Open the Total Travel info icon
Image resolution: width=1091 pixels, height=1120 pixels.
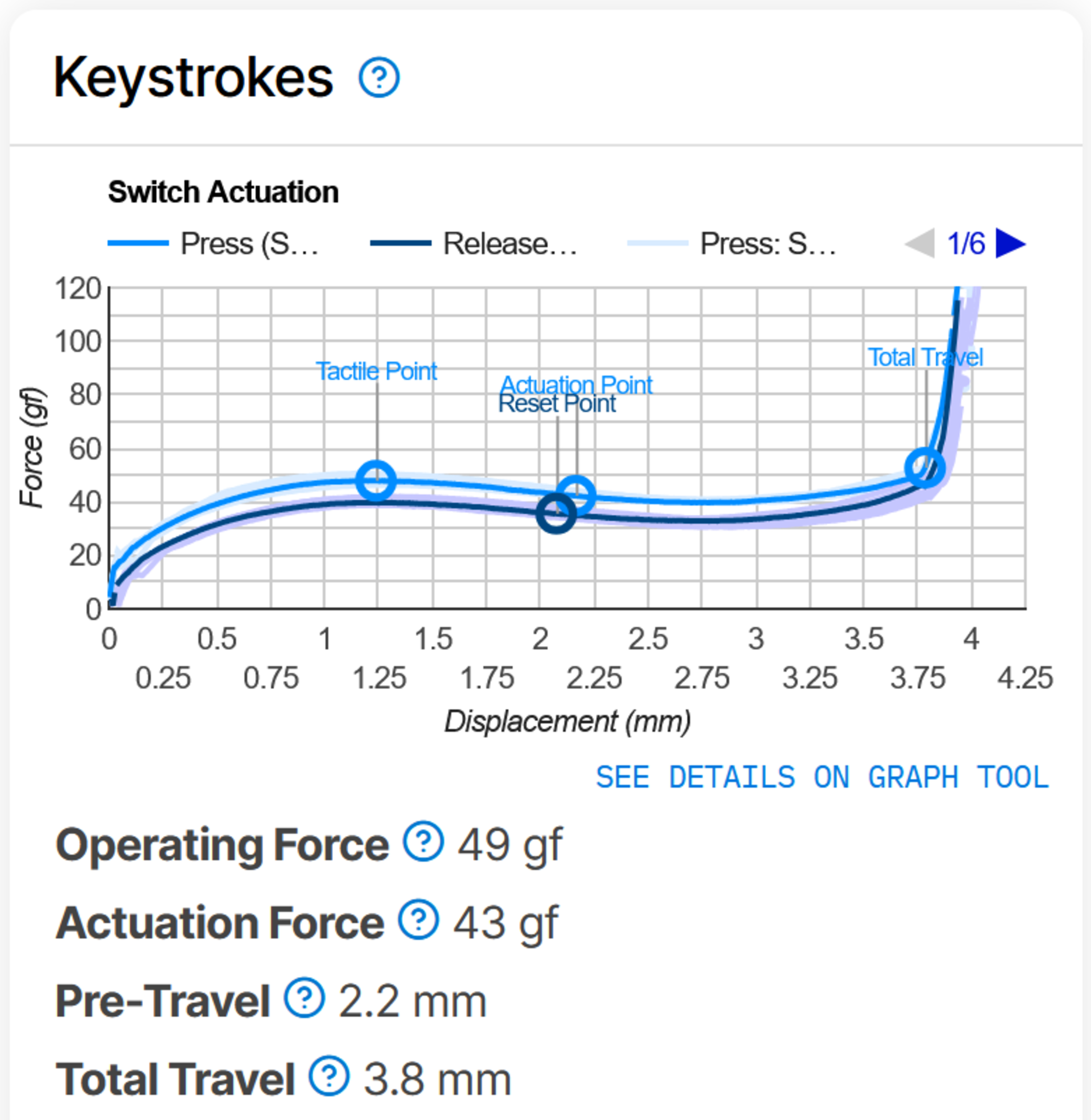click(329, 1076)
